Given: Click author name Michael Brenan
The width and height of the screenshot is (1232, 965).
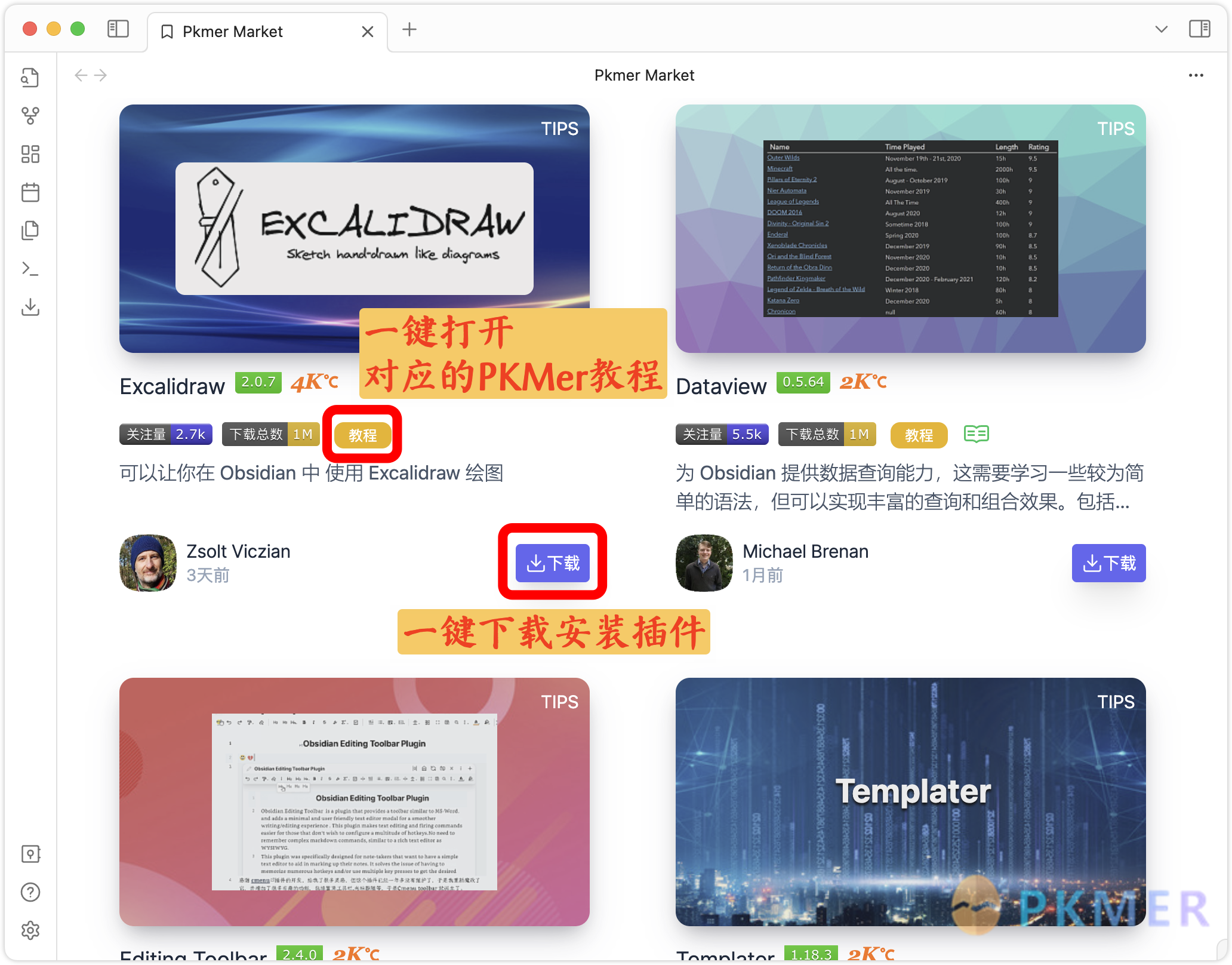Looking at the screenshot, I should pos(805,551).
